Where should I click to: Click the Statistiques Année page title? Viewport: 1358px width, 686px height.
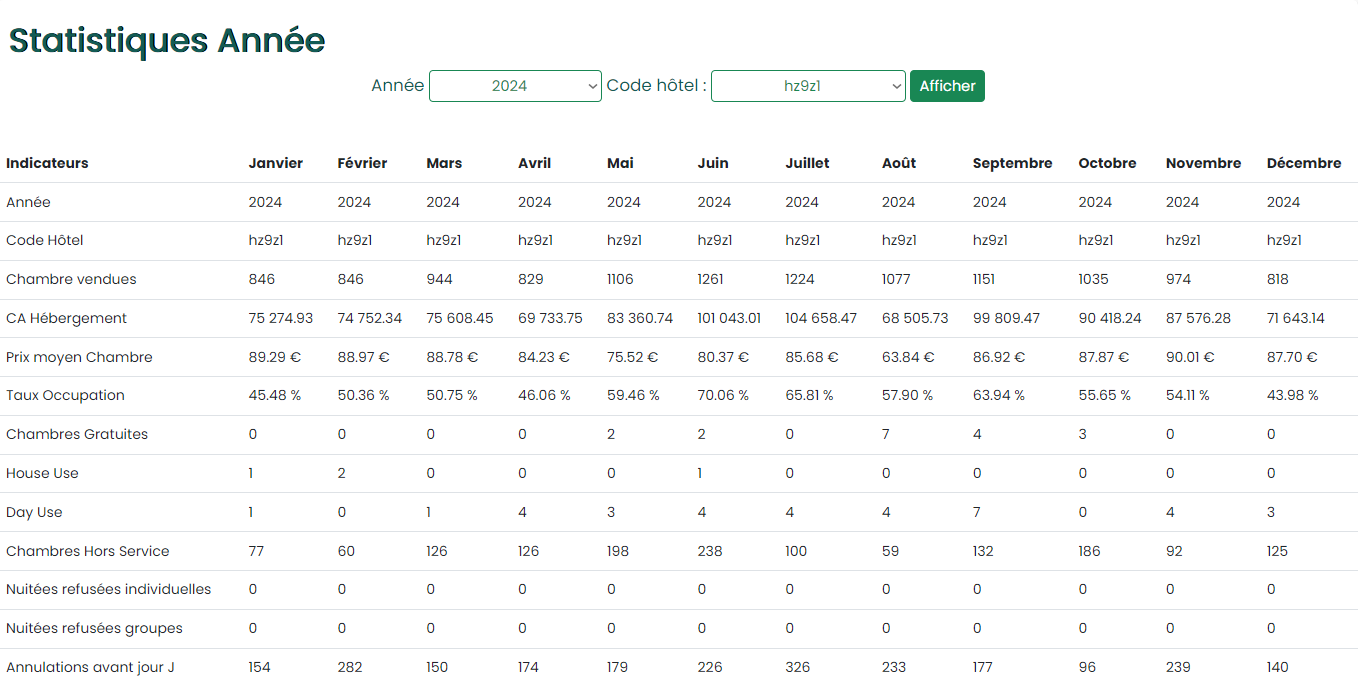pyautogui.click(x=167, y=41)
